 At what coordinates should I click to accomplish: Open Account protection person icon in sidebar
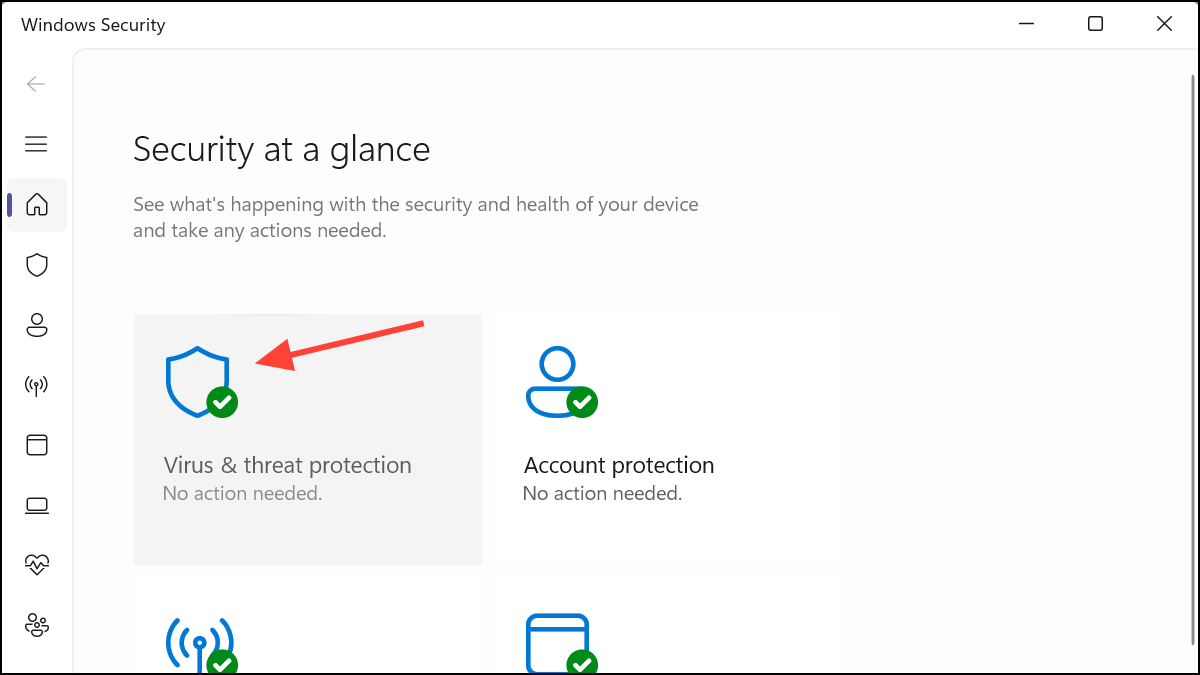37,325
